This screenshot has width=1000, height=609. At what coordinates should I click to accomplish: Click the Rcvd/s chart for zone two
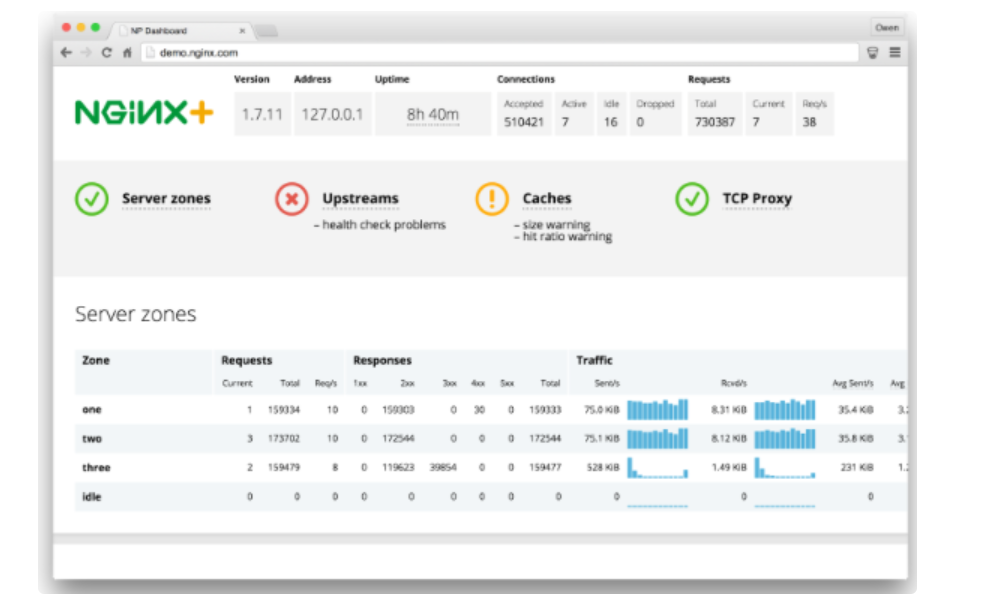tap(784, 439)
